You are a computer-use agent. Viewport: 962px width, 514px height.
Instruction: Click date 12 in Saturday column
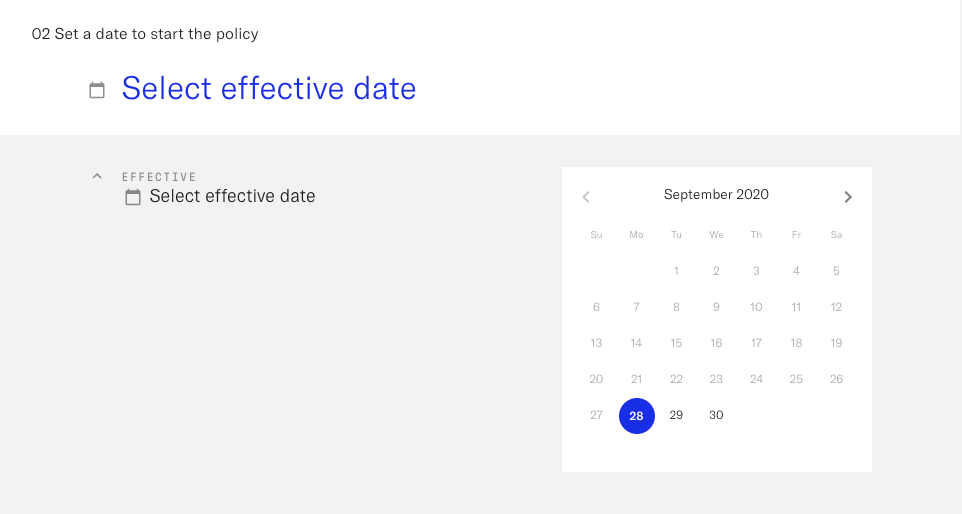[x=836, y=307]
